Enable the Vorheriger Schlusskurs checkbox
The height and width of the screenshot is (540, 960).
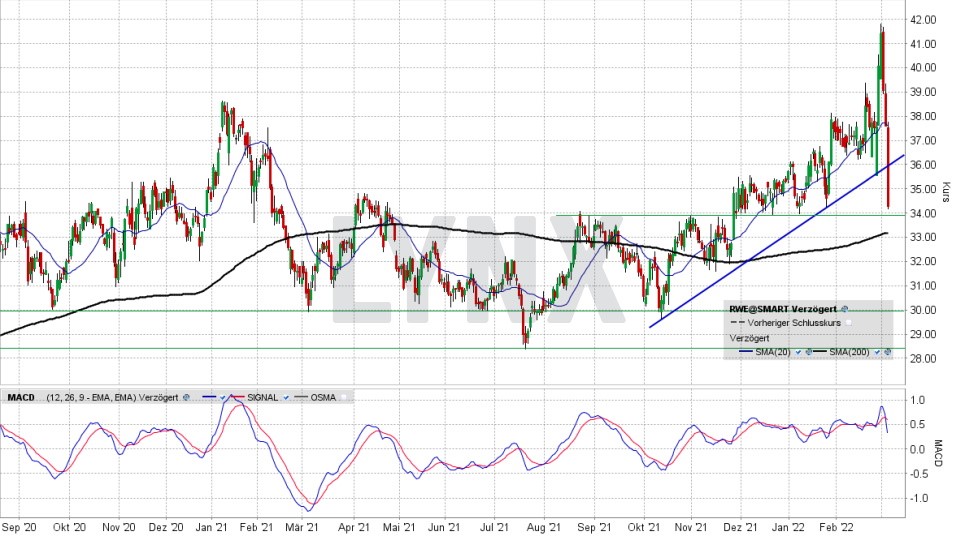pos(849,323)
